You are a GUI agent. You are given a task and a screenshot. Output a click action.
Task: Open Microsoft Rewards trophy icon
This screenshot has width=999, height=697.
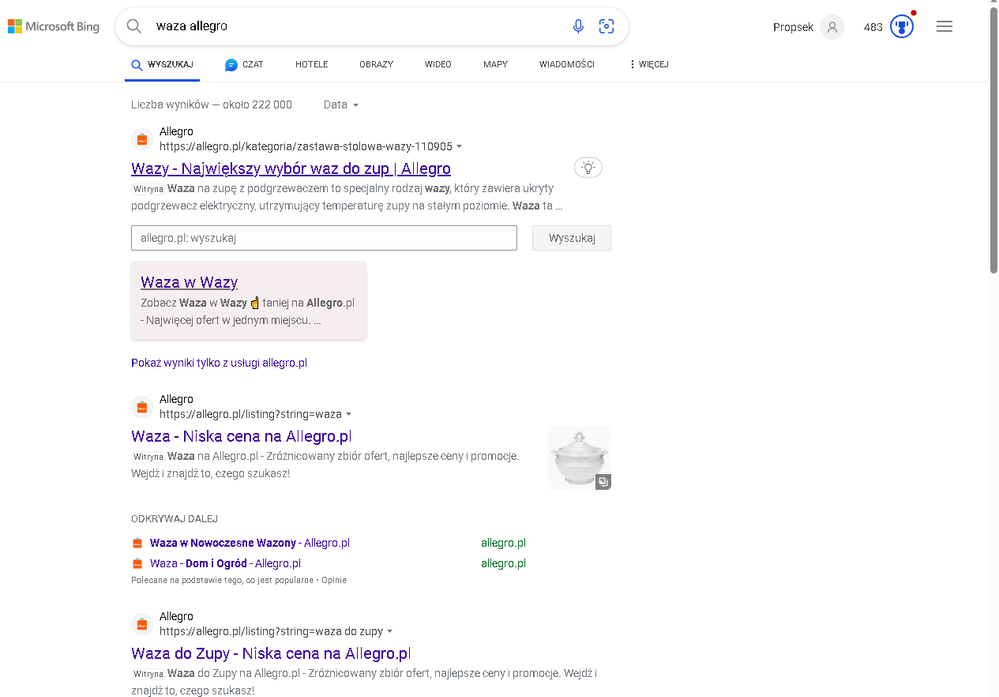[x=902, y=27]
